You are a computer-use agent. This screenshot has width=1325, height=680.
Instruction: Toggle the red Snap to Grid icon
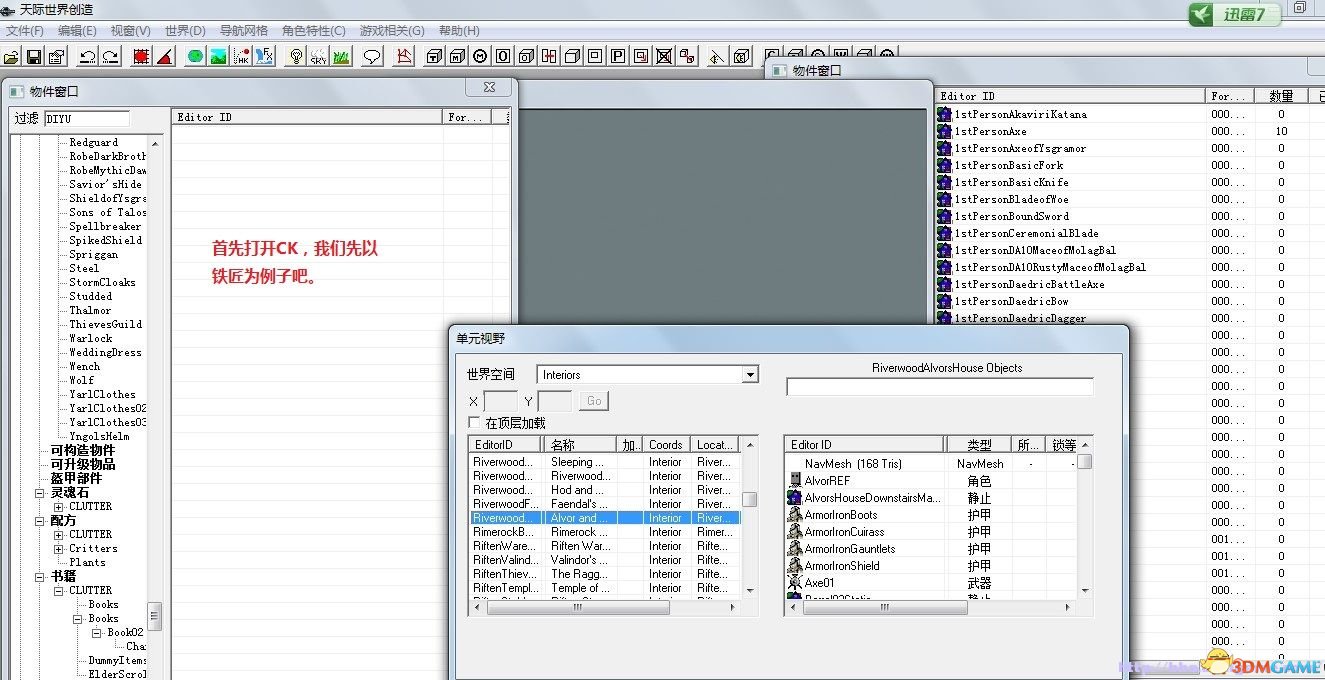141,56
